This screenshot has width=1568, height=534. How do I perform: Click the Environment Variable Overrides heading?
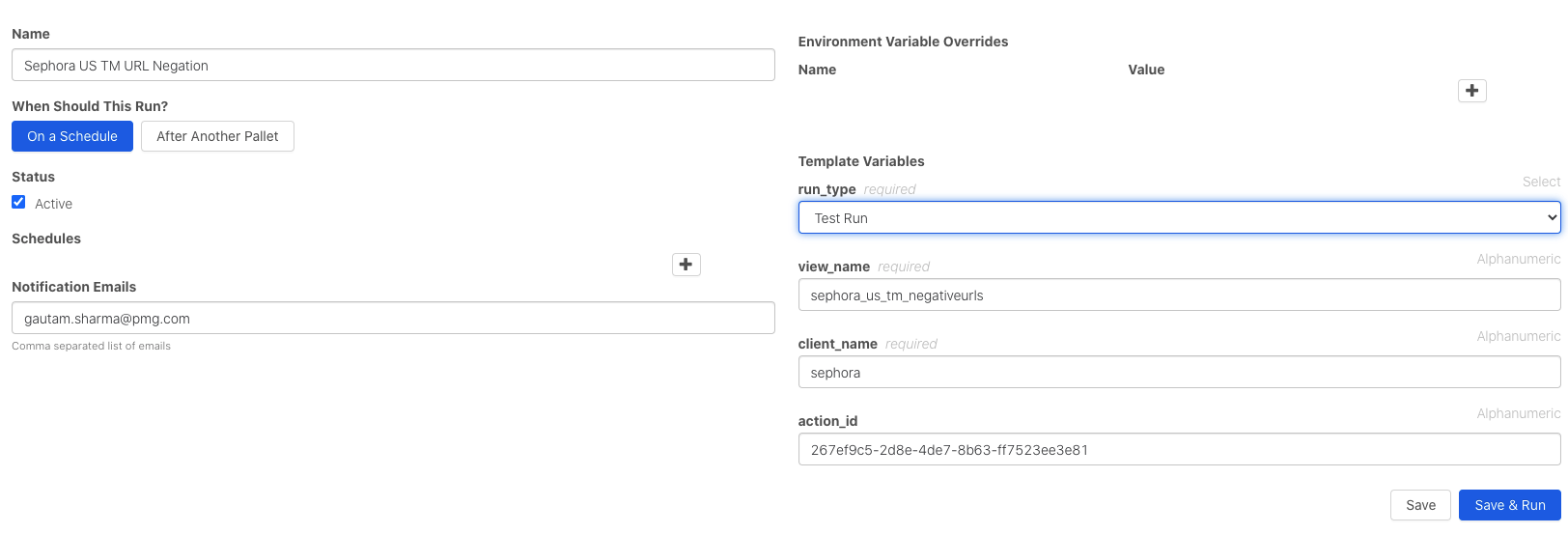[903, 42]
